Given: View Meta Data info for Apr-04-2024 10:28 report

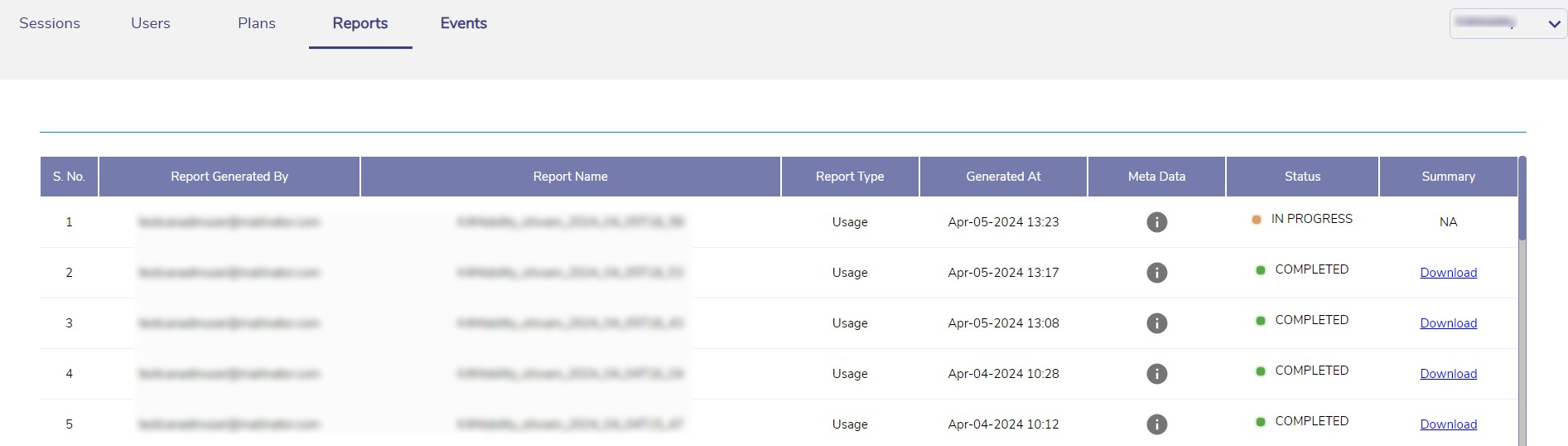Looking at the screenshot, I should (x=1156, y=374).
